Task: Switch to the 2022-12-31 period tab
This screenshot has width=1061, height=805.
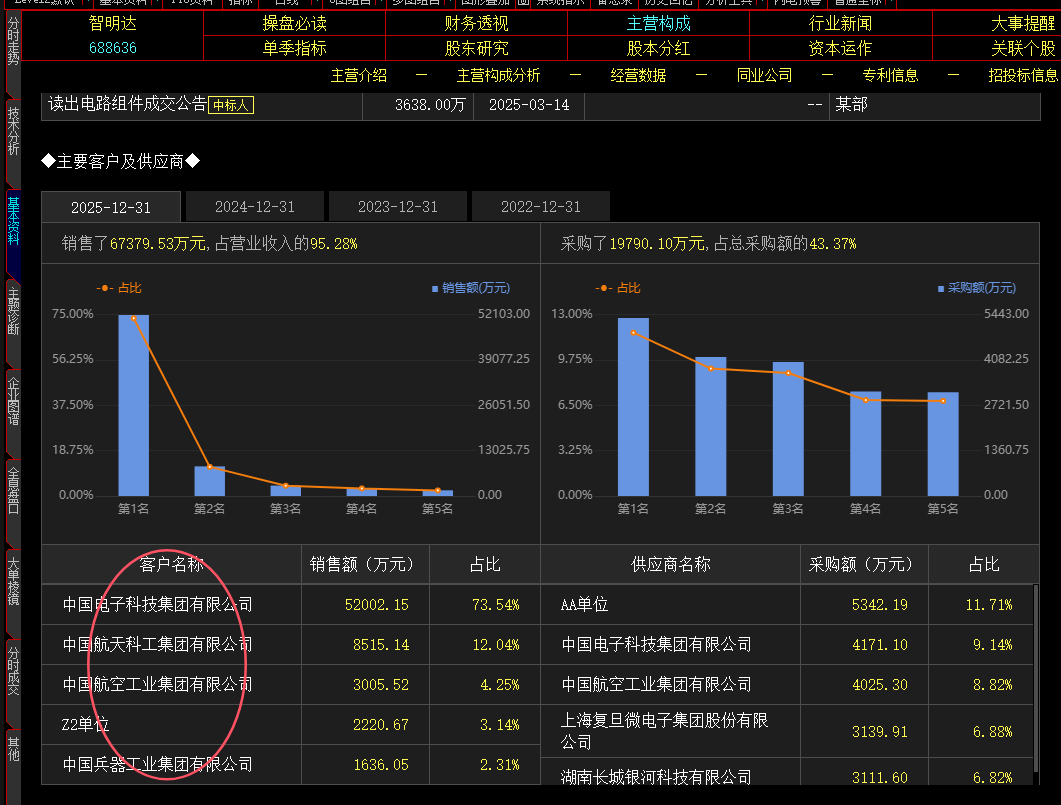Action: [x=541, y=206]
